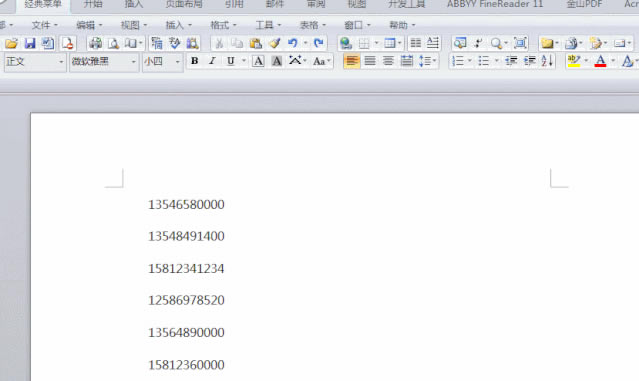Open the 小四 font size dropdown

pyautogui.click(x=162, y=62)
